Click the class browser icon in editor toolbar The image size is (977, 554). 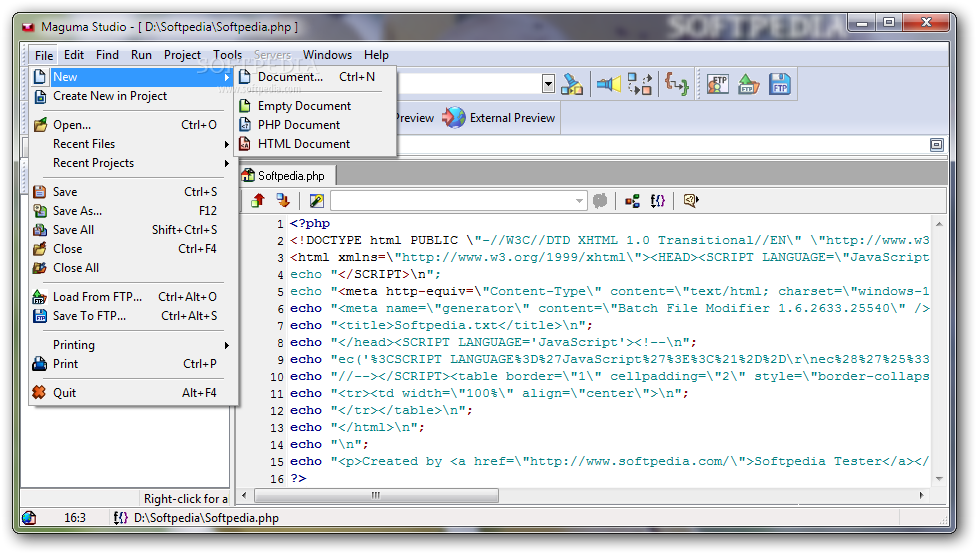pos(632,201)
